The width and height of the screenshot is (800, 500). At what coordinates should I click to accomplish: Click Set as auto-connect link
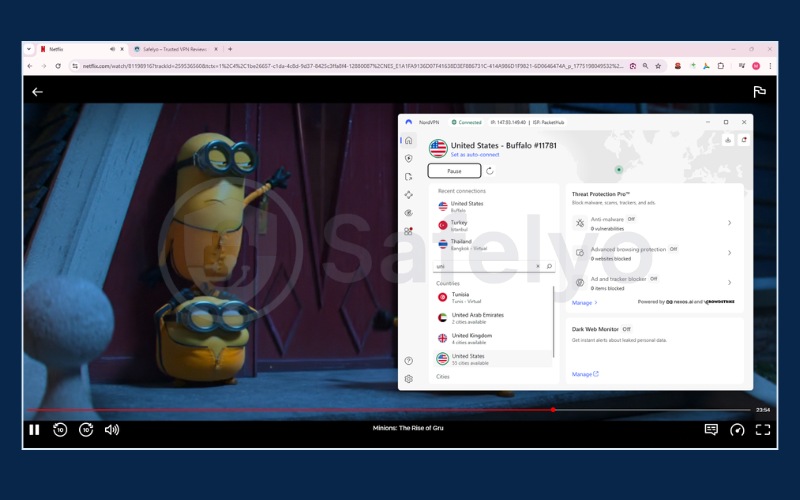pos(474,155)
